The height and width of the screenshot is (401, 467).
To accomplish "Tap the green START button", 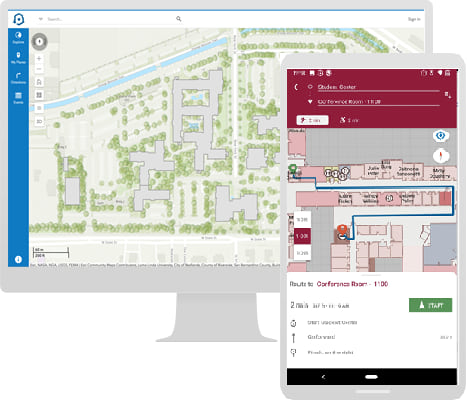I will 430,305.
